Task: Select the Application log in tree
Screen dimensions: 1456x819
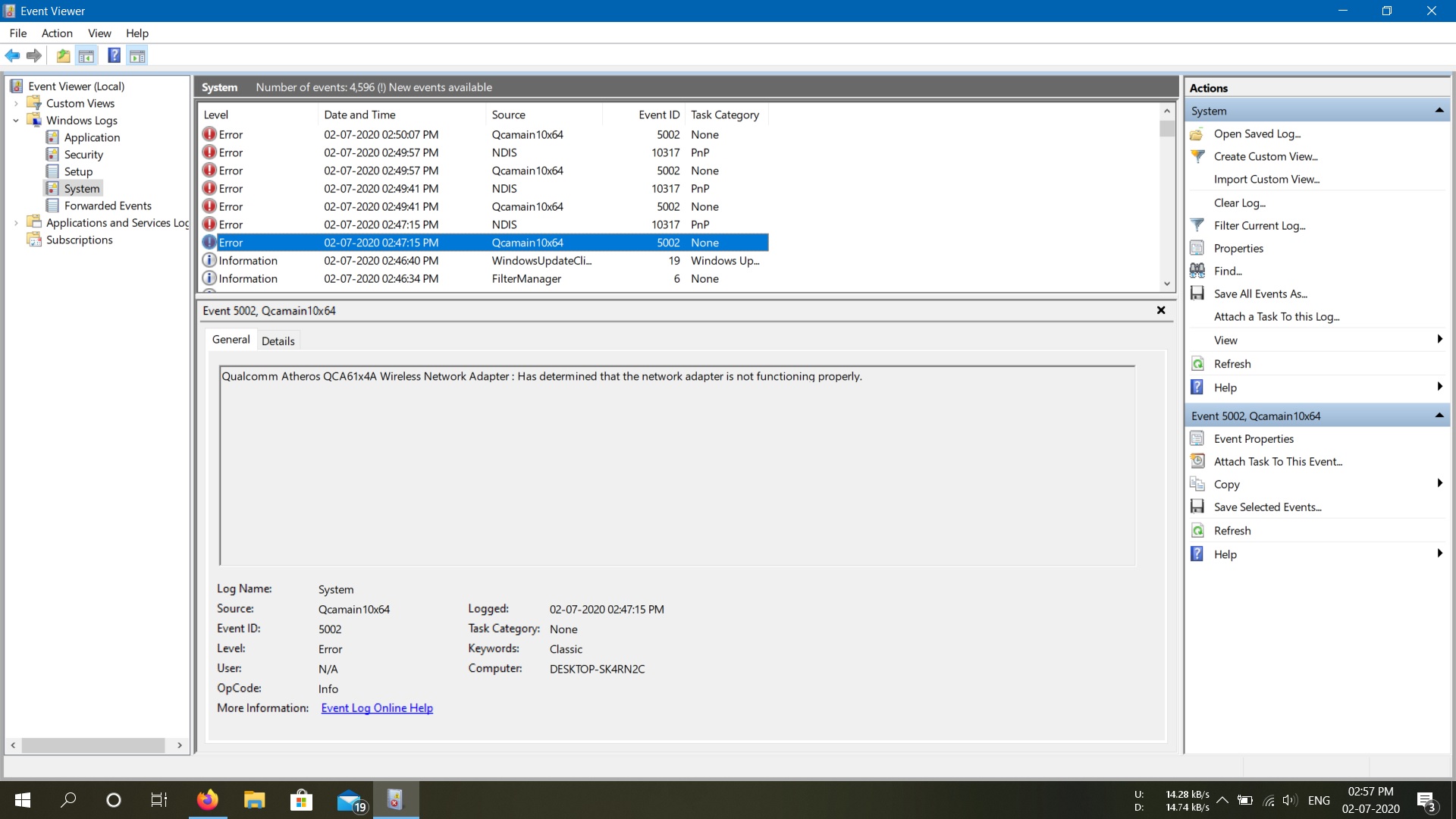Action: [92, 137]
